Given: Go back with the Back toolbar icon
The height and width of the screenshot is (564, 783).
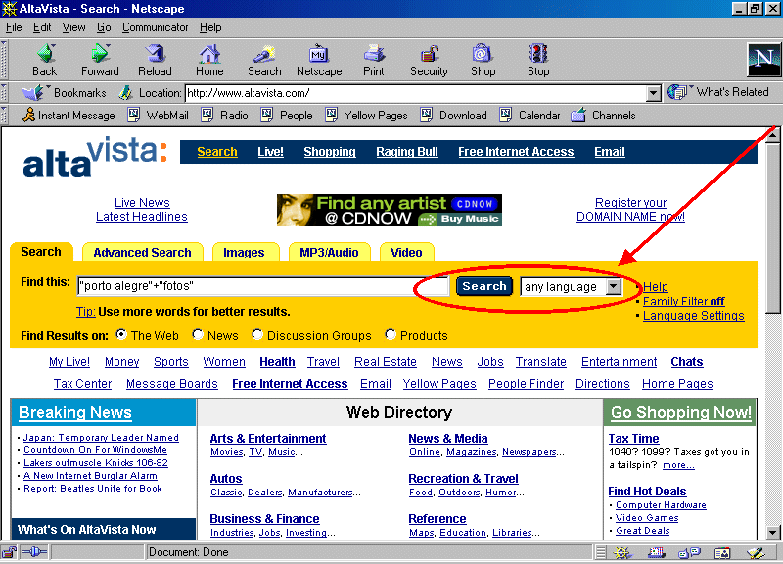Looking at the screenshot, I should 45,59.
